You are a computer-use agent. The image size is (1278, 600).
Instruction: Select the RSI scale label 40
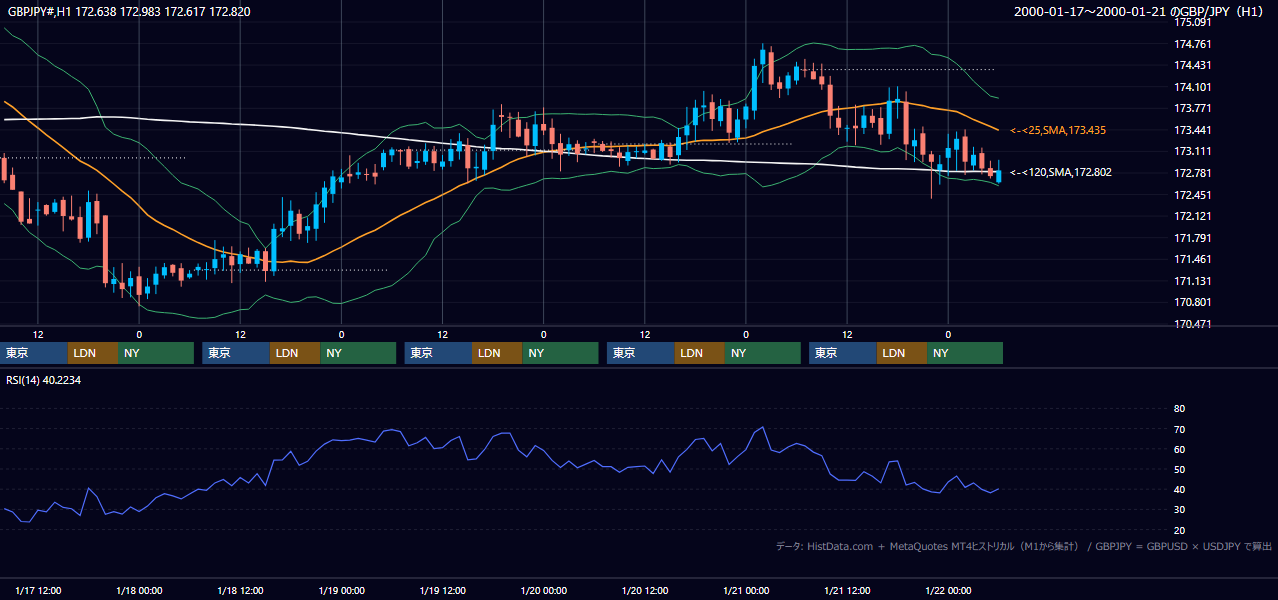[1179, 489]
